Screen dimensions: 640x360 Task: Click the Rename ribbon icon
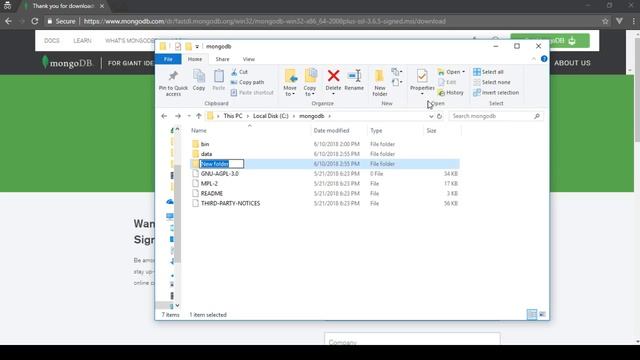tap(354, 76)
